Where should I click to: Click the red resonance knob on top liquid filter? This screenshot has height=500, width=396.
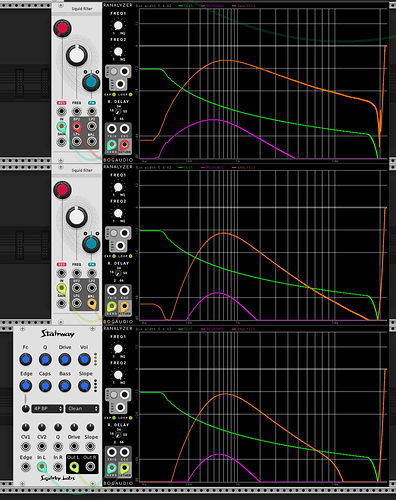[62, 28]
